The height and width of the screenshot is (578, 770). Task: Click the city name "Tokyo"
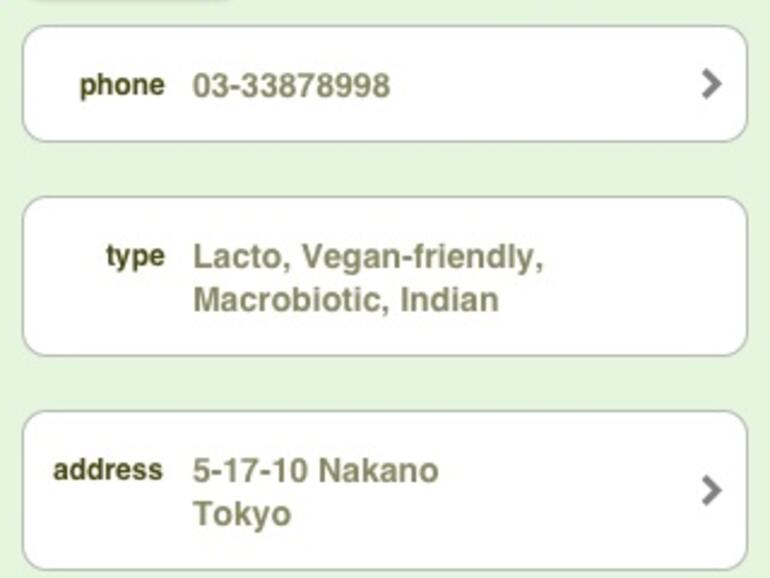[x=242, y=514]
